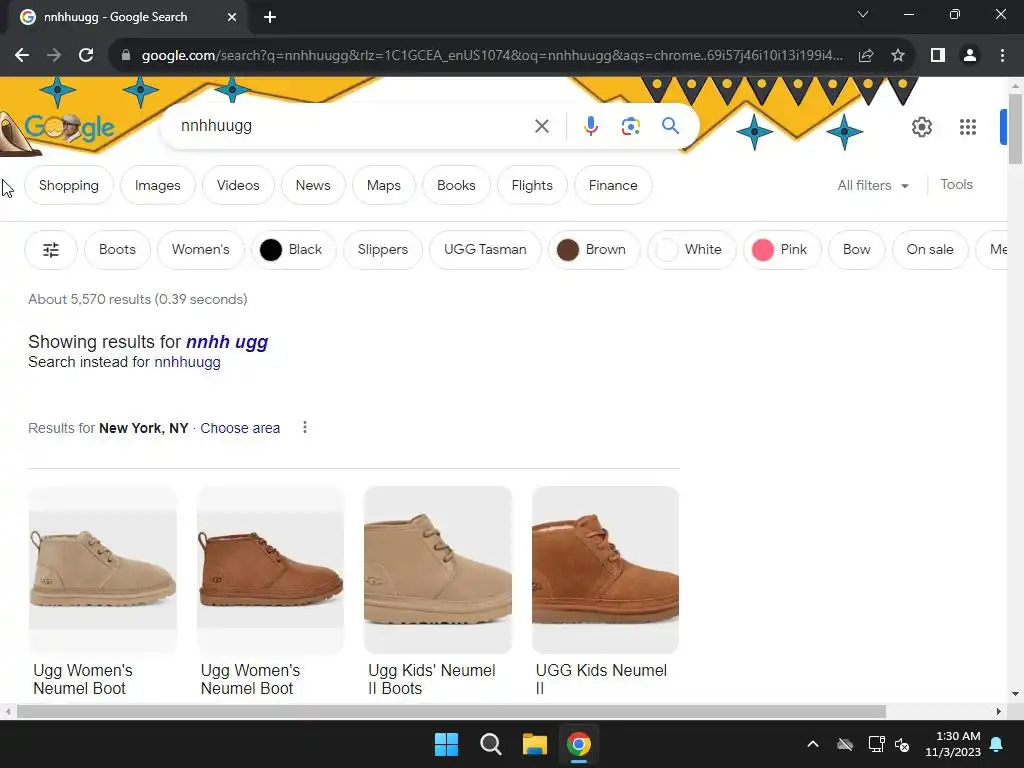The height and width of the screenshot is (768, 1024).
Task: Toggle the Bow filter chip
Action: 856,249
